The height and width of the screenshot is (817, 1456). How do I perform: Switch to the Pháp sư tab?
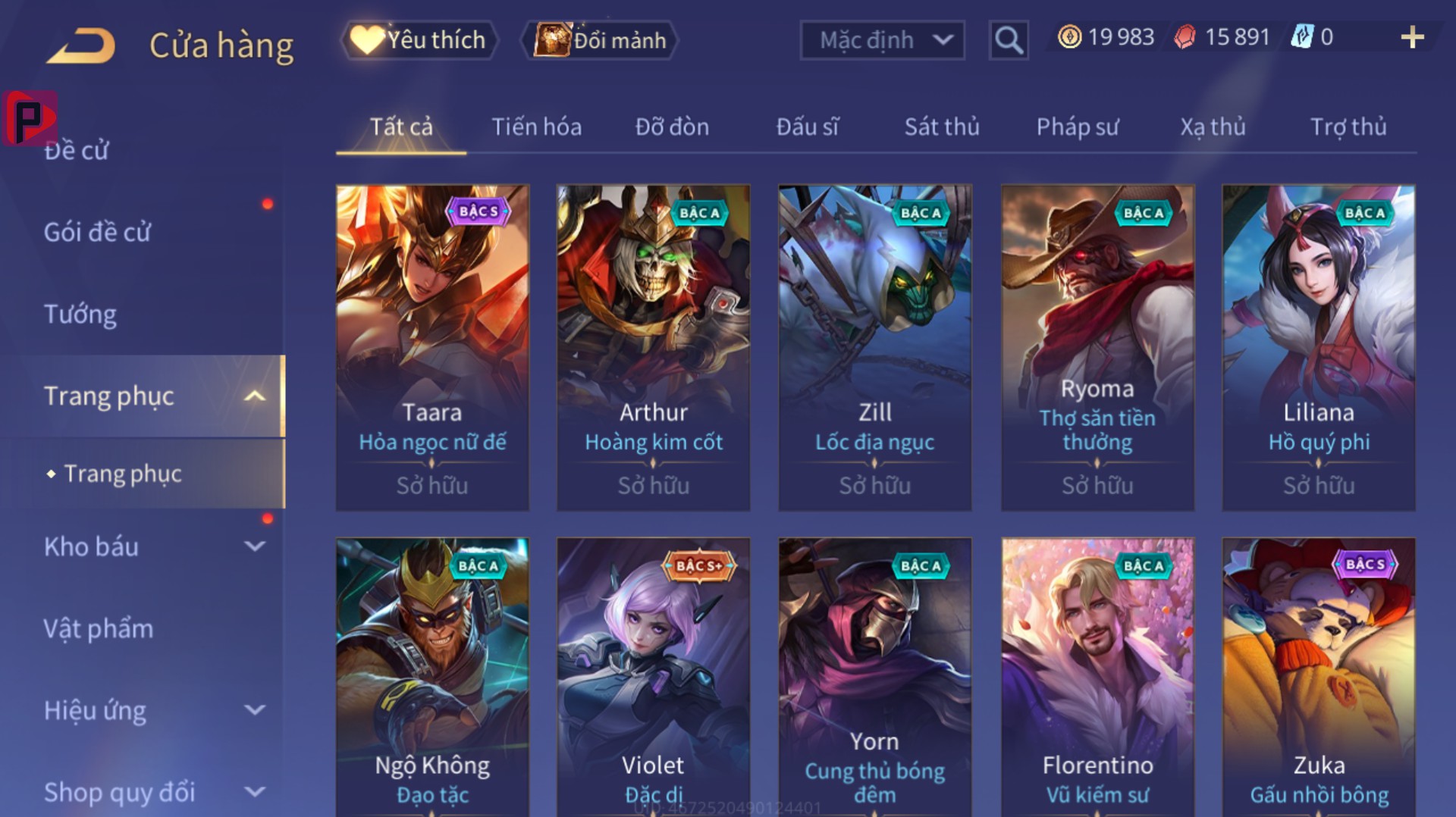click(x=1078, y=127)
